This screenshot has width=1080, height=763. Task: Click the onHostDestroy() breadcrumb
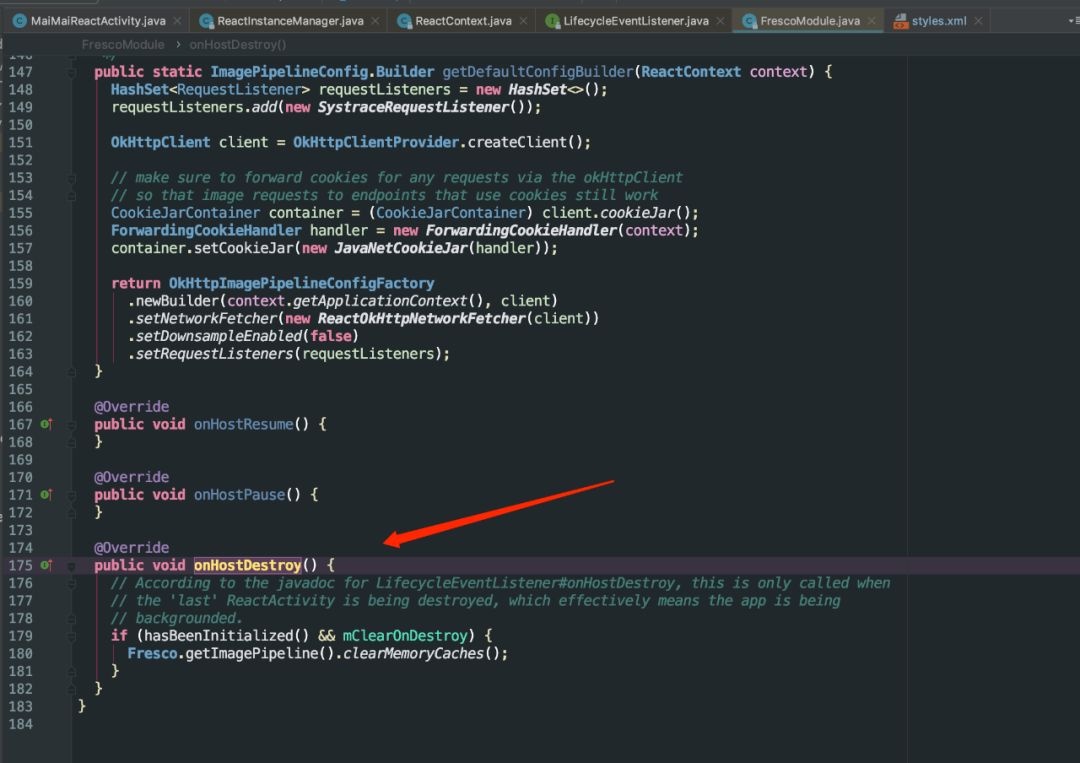click(x=238, y=45)
